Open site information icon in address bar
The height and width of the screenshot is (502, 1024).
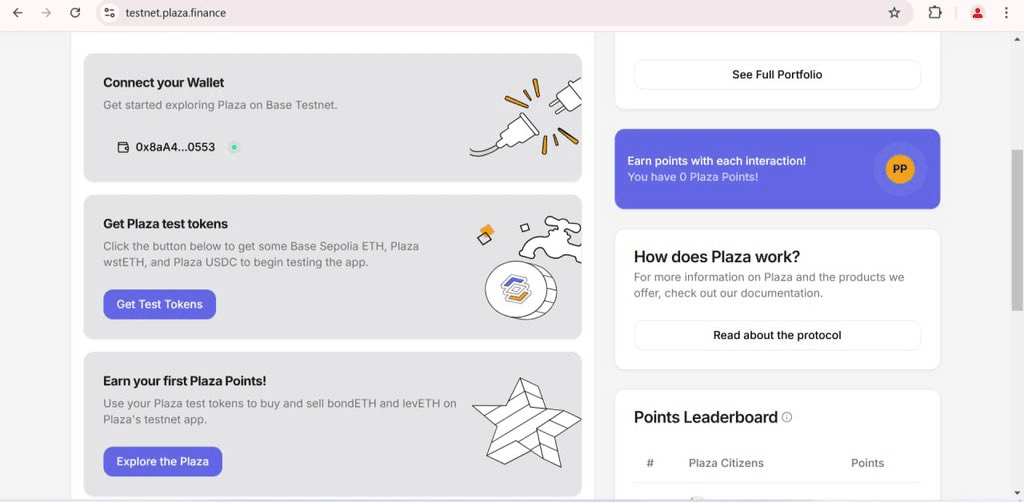[110, 13]
